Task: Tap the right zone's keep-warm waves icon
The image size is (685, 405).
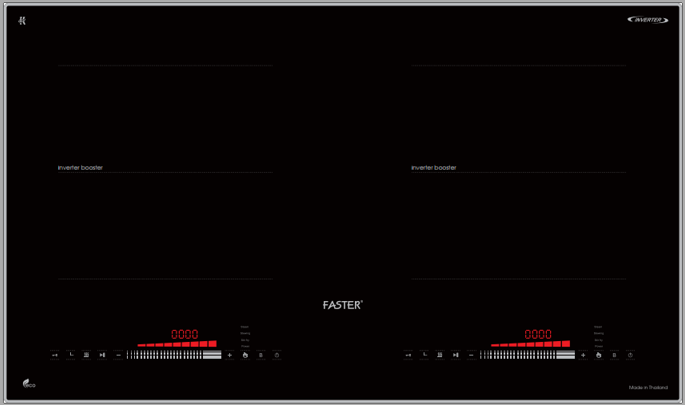Action: pos(439,355)
